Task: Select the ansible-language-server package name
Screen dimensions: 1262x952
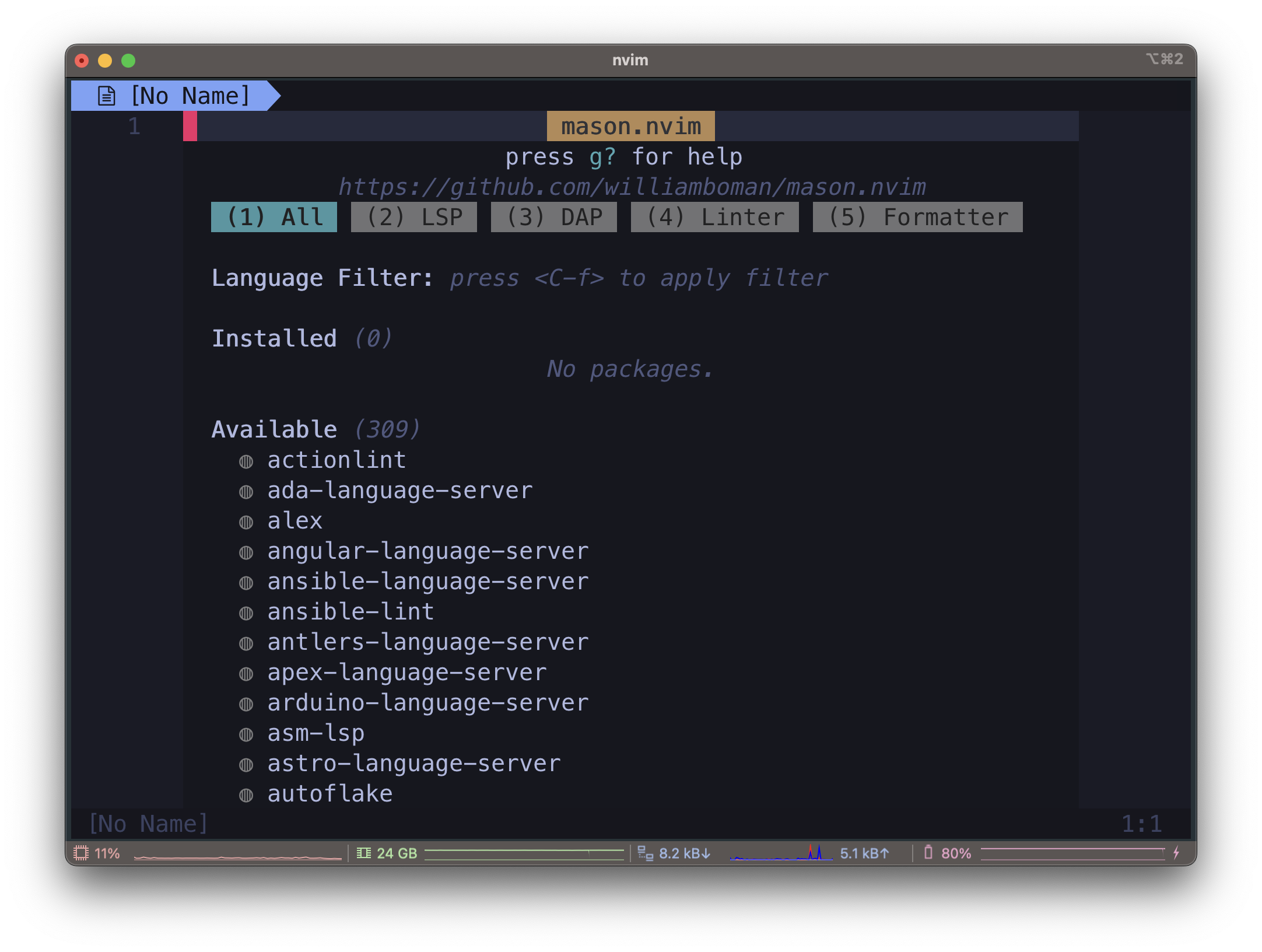Action: point(428,582)
